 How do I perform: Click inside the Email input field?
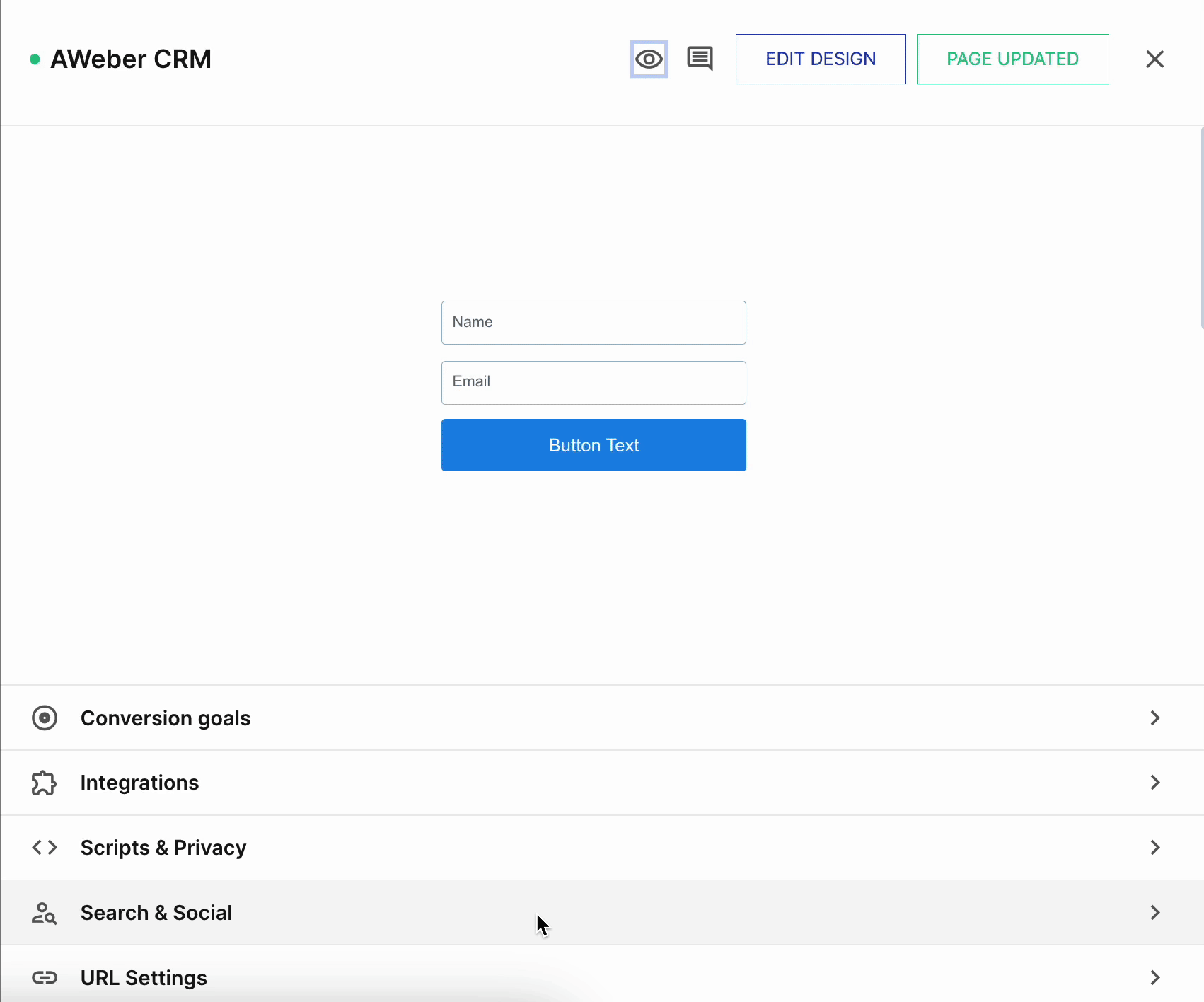[x=594, y=382]
